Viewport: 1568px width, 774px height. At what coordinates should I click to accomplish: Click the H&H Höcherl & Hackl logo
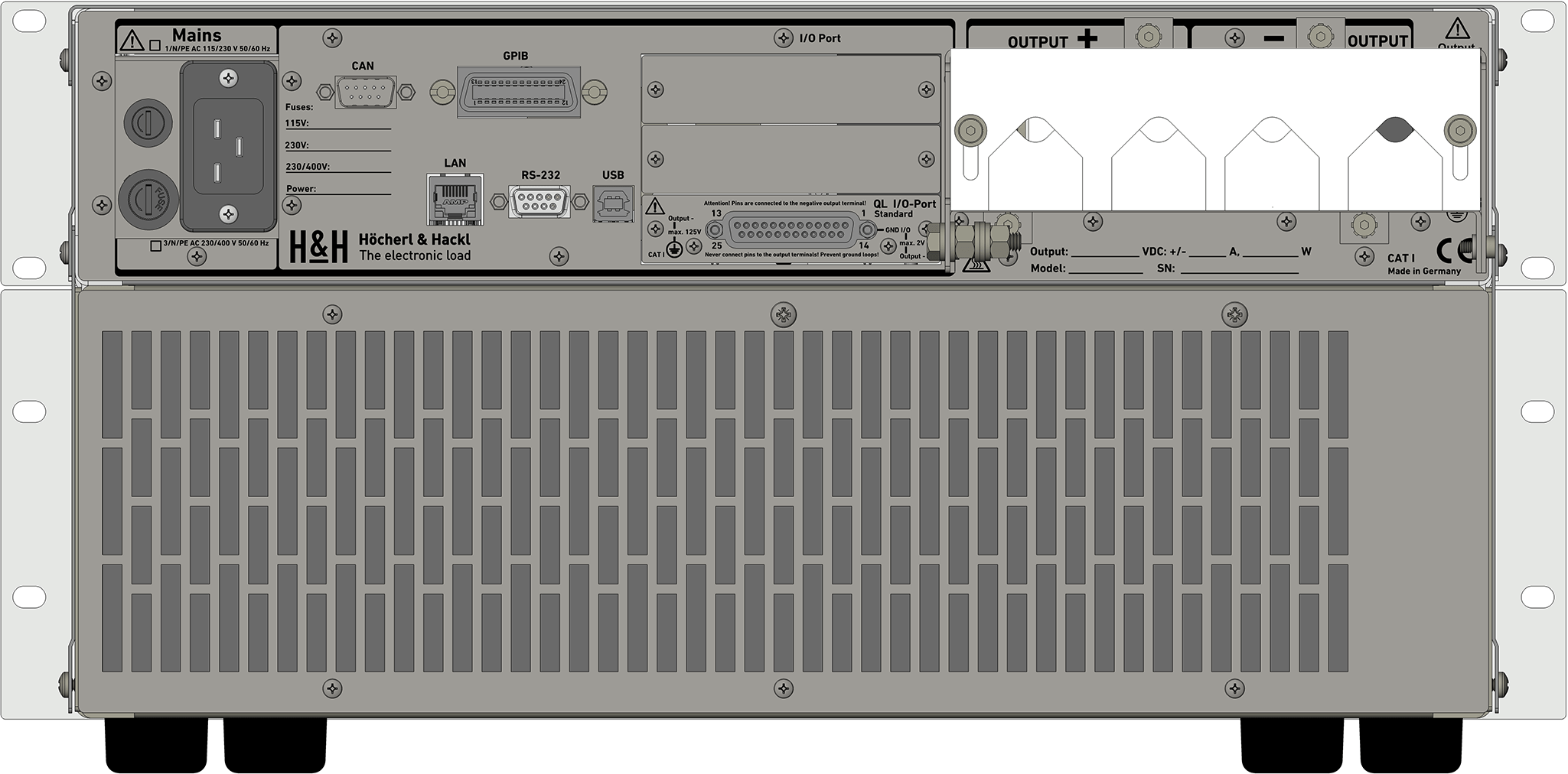[380, 247]
